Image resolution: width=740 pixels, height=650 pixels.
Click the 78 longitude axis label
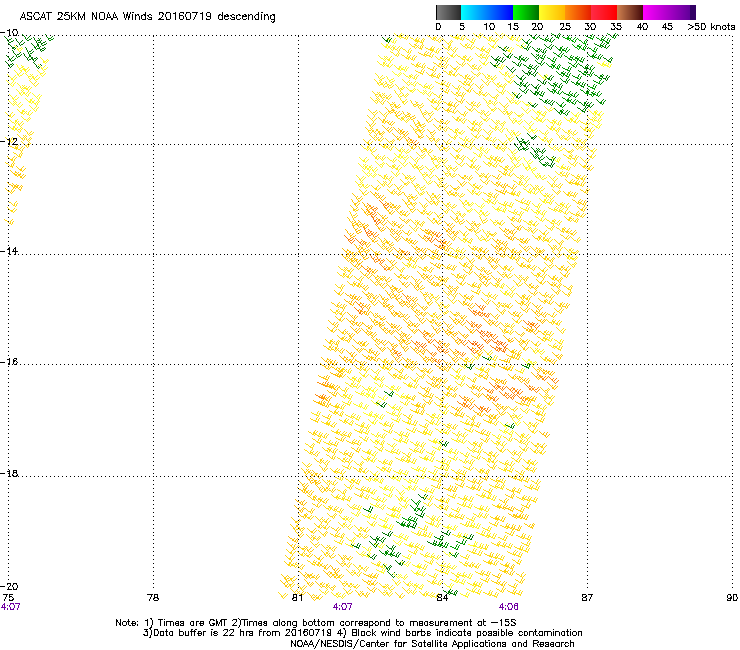point(153,598)
